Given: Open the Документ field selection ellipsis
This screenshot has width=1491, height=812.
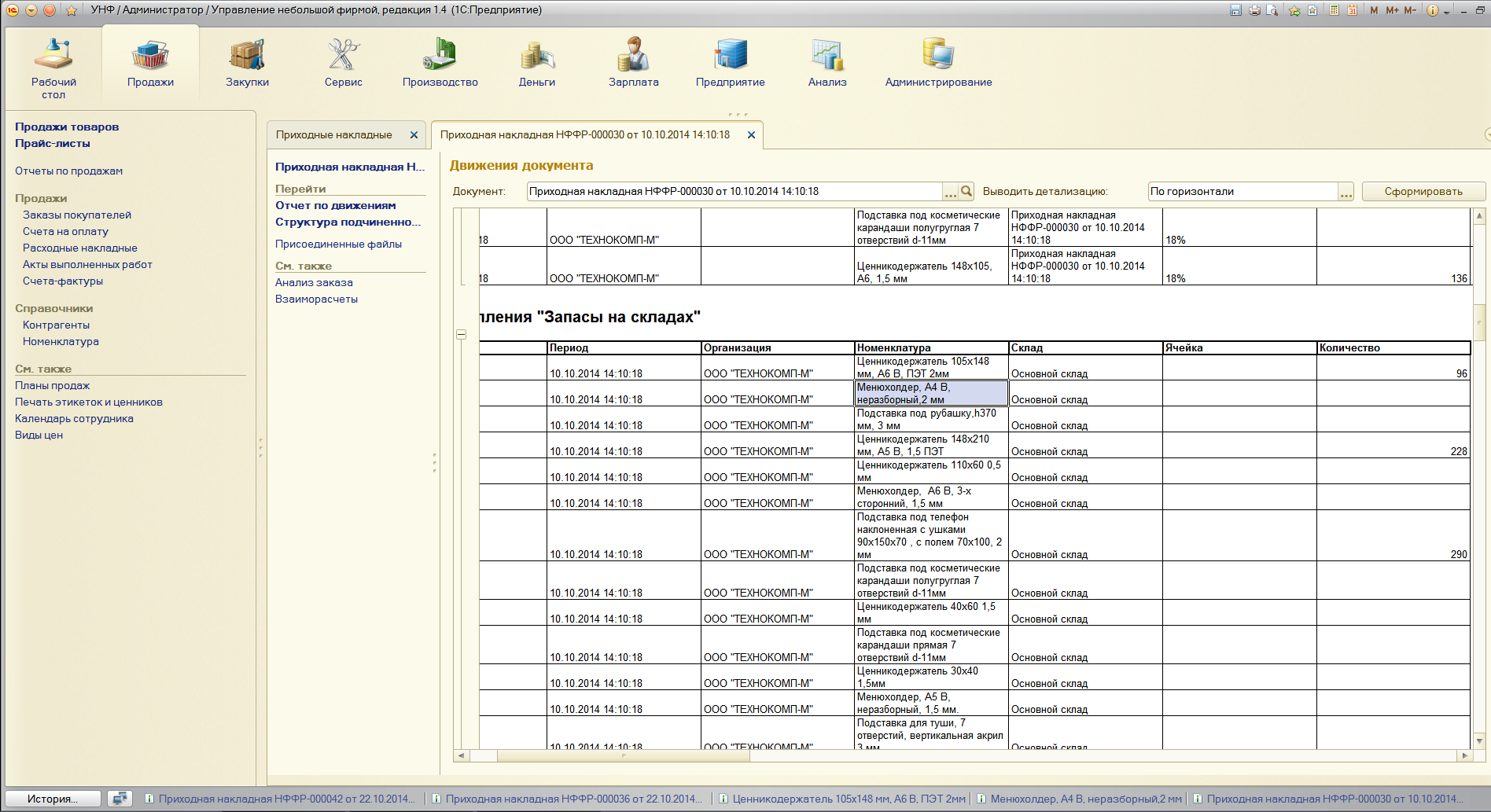Looking at the screenshot, I should [951, 192].
